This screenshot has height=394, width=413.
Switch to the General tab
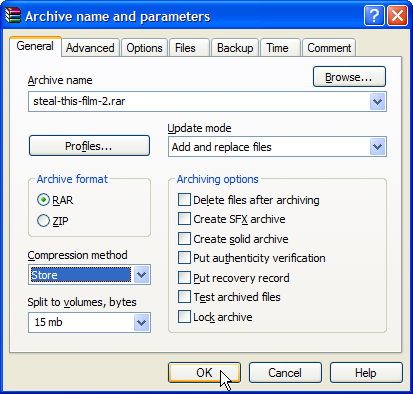35,46
